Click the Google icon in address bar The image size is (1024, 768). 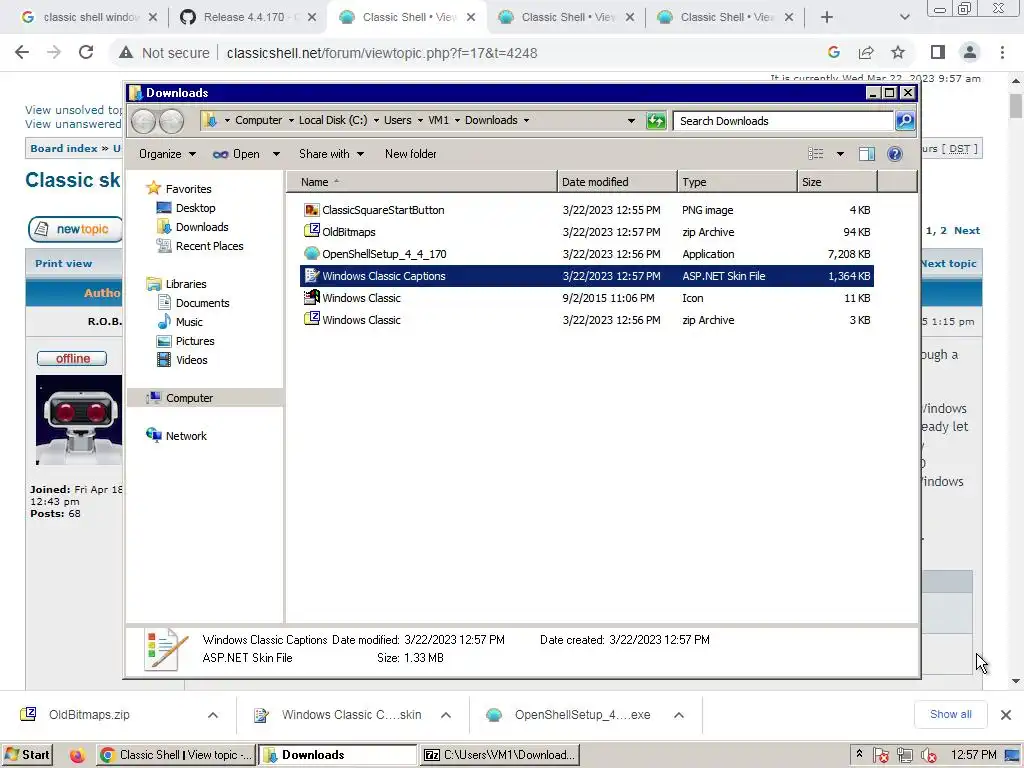834,53
